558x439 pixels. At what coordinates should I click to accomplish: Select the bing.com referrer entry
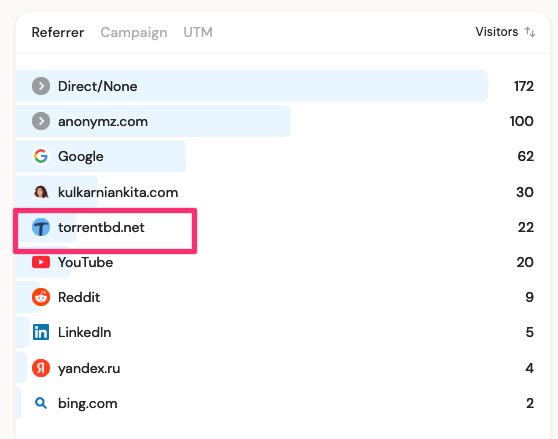pyautogui.click(x=275, y=403)
